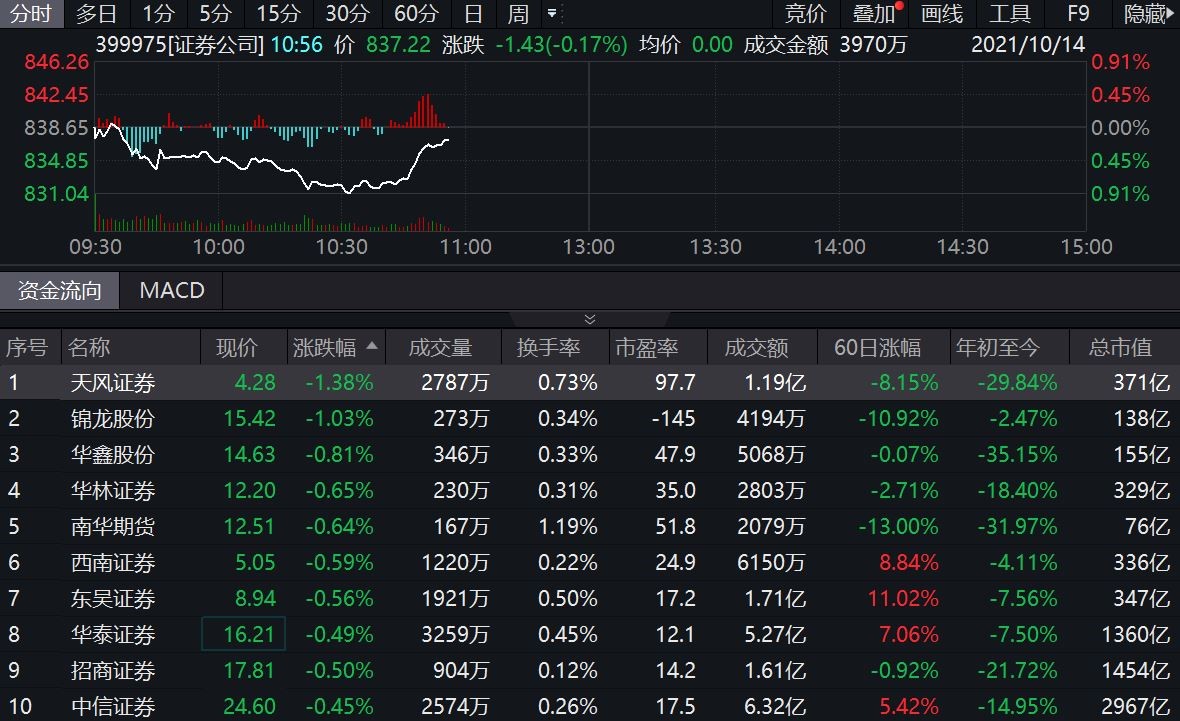Click the 846.26 price axis label
The image size is (1180, 721).
(56, 62)
